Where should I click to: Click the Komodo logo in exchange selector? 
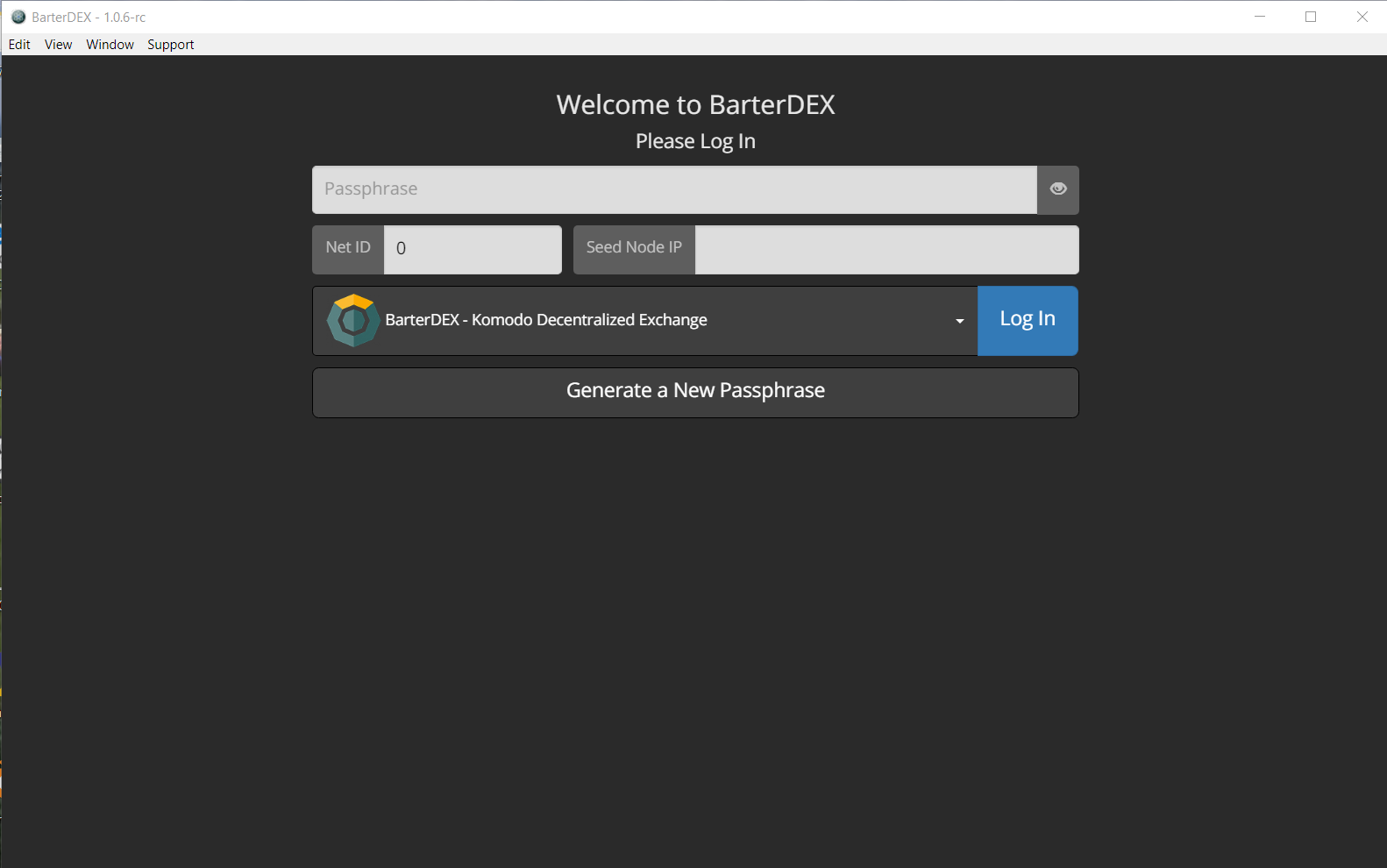tap(353, 321)
